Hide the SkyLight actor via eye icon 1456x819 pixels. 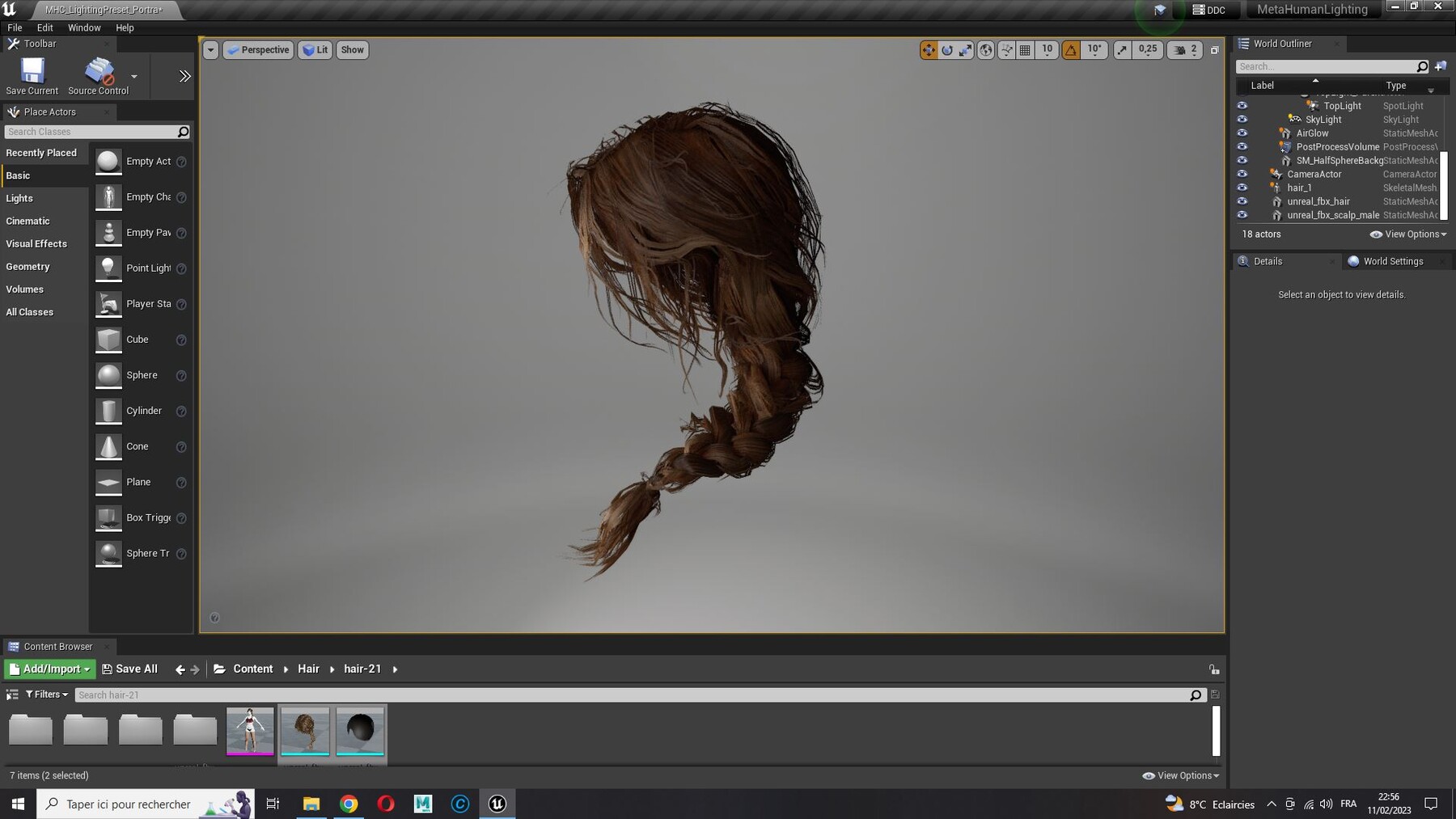[x=1242, y=120]
